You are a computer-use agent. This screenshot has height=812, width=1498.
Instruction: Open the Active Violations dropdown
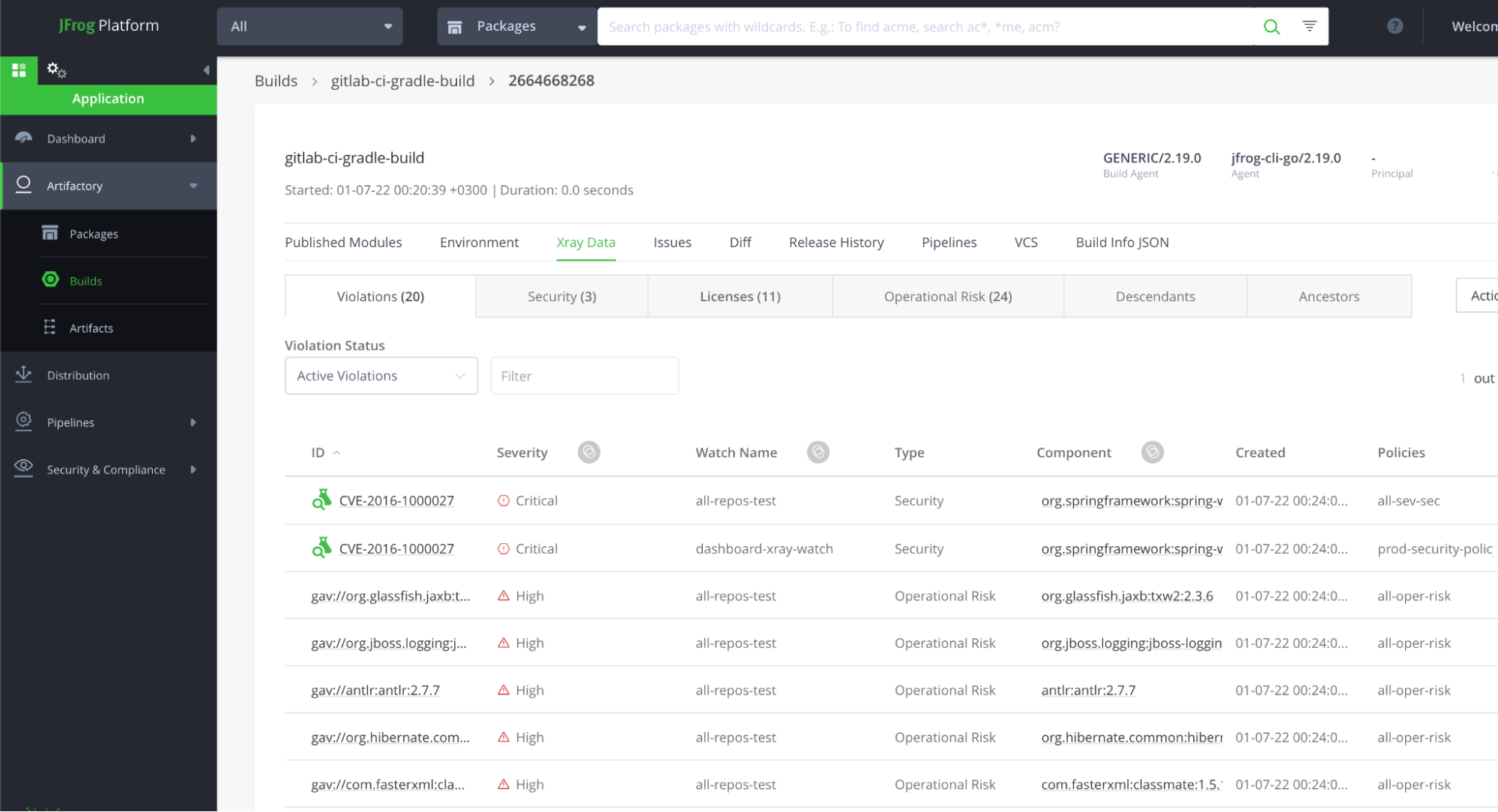tap(381, 376)
